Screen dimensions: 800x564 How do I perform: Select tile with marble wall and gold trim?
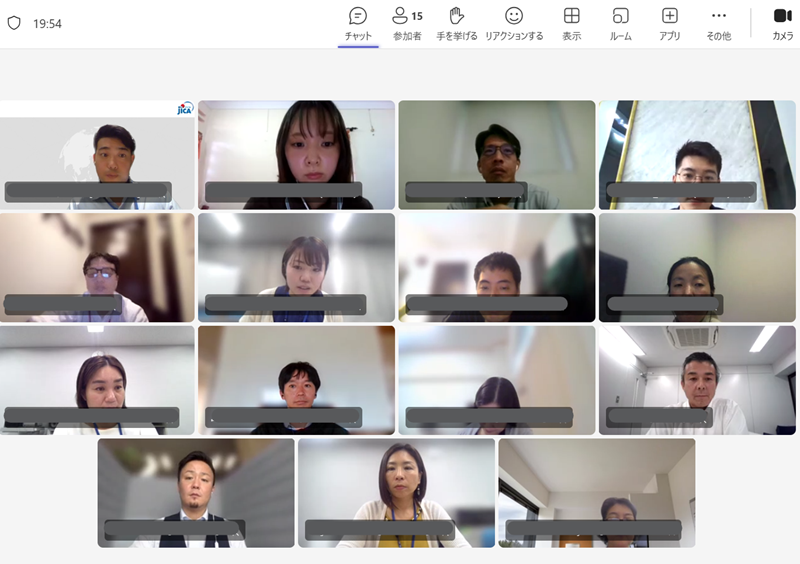tap(697, 155)
